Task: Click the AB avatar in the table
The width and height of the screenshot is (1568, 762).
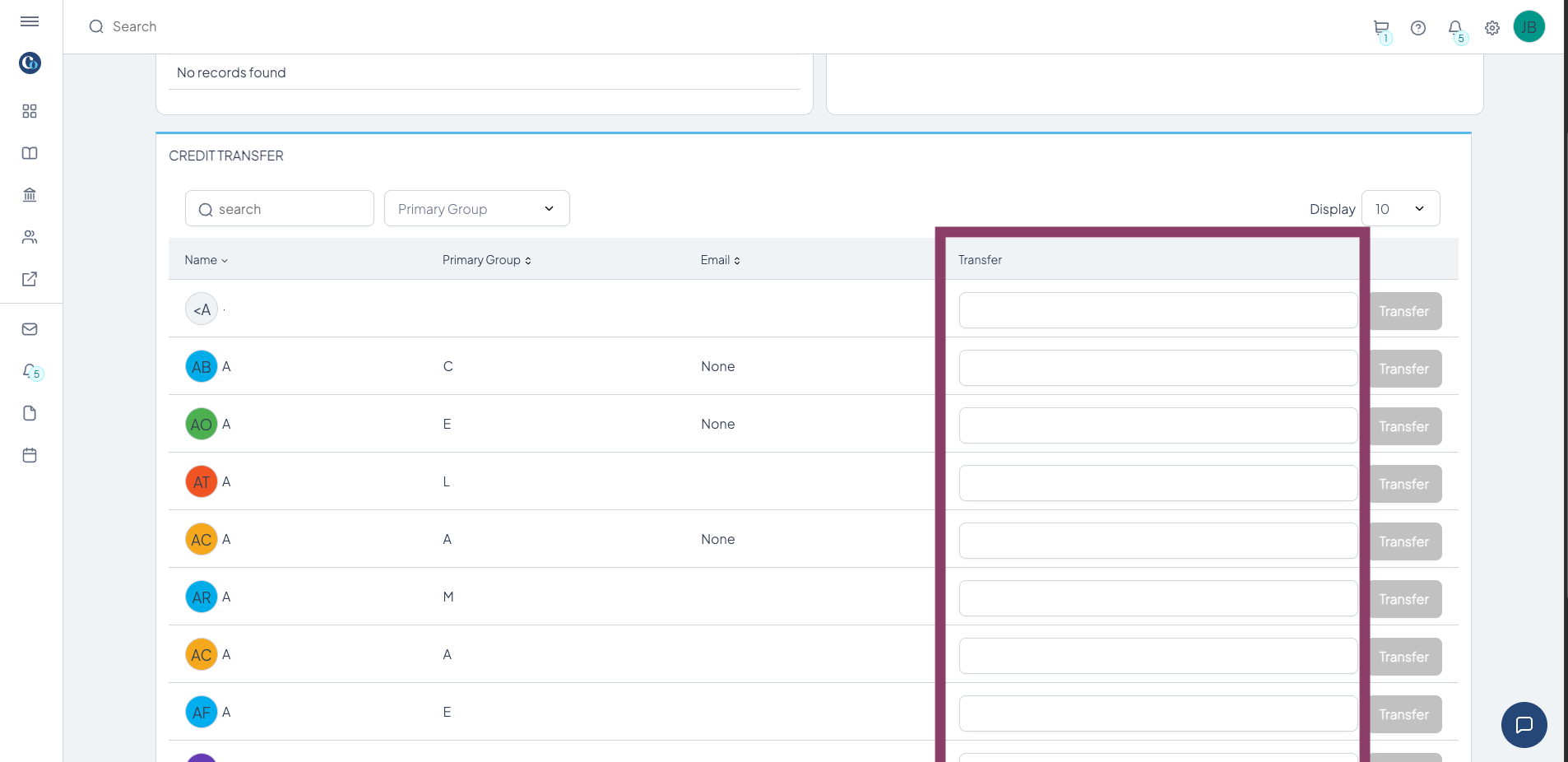Action: (202, 366)
